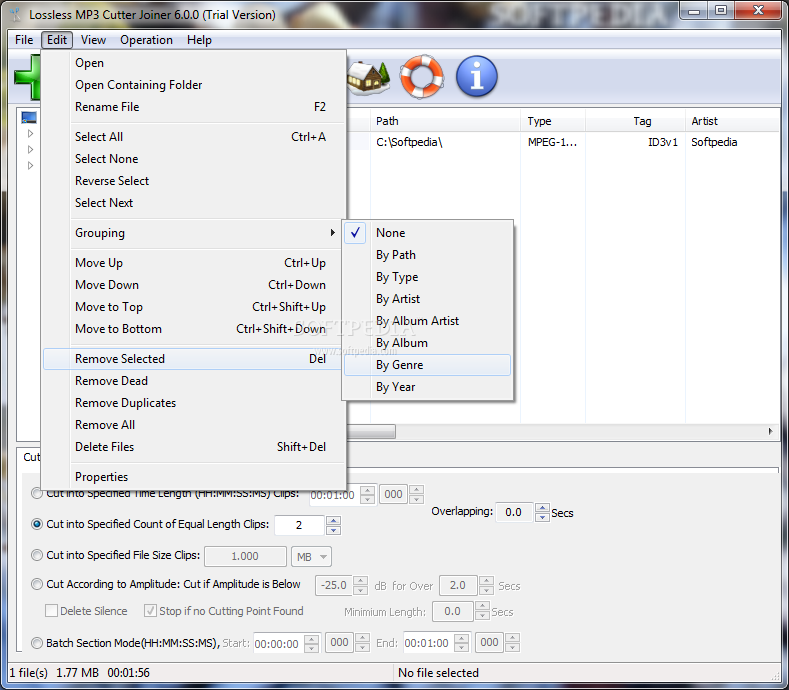Click the file size 1.000 field
789x690 pixels.
tap(245, 556)
